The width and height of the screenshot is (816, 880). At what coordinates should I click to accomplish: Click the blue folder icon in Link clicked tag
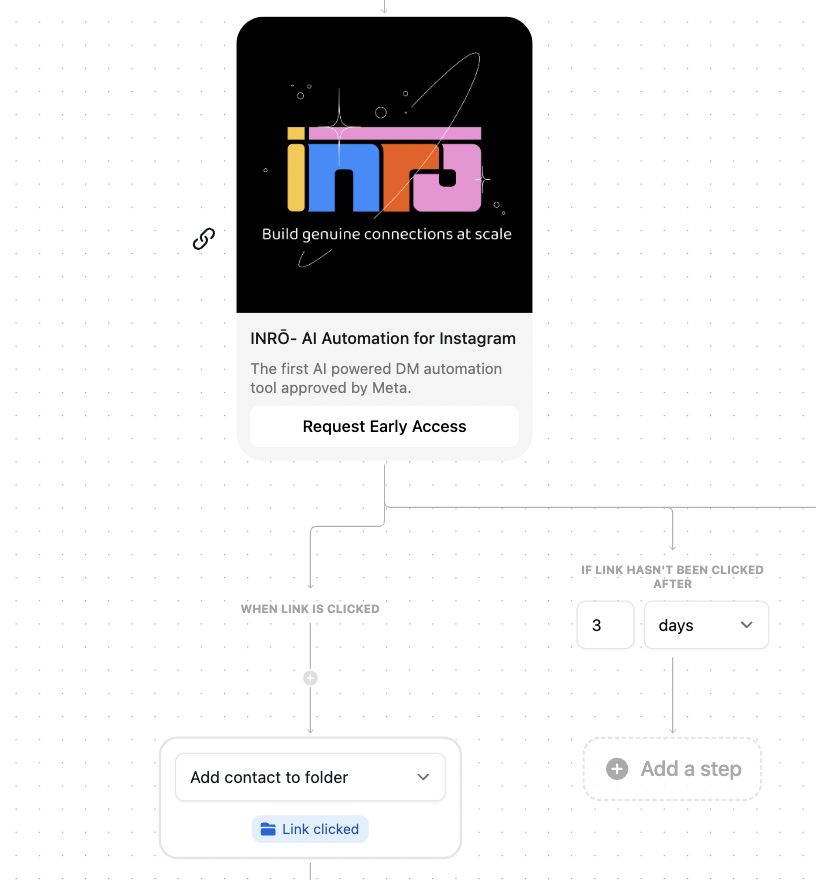[x=268, y=829]
